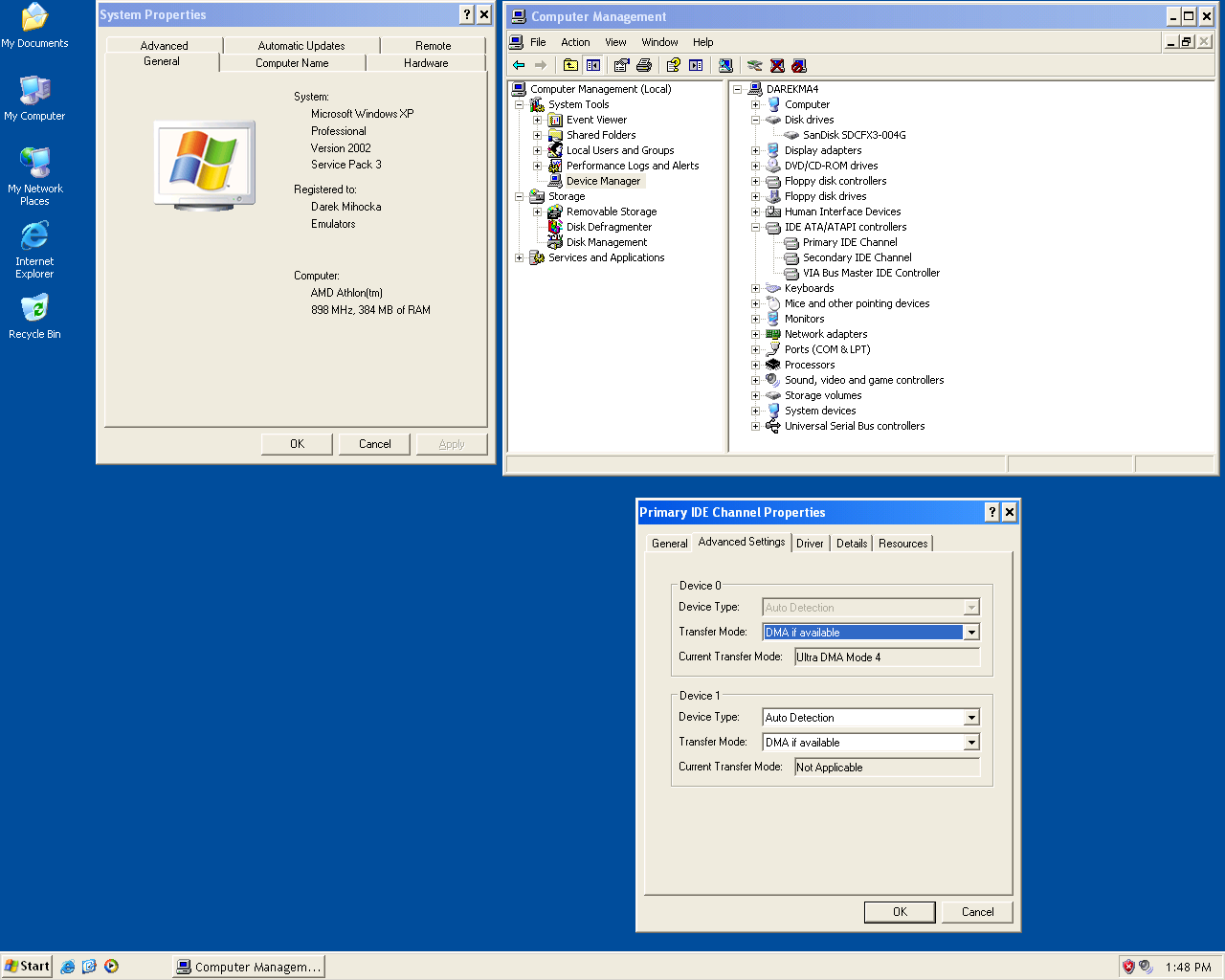Click the Help question mark toolbar icon

673,65
